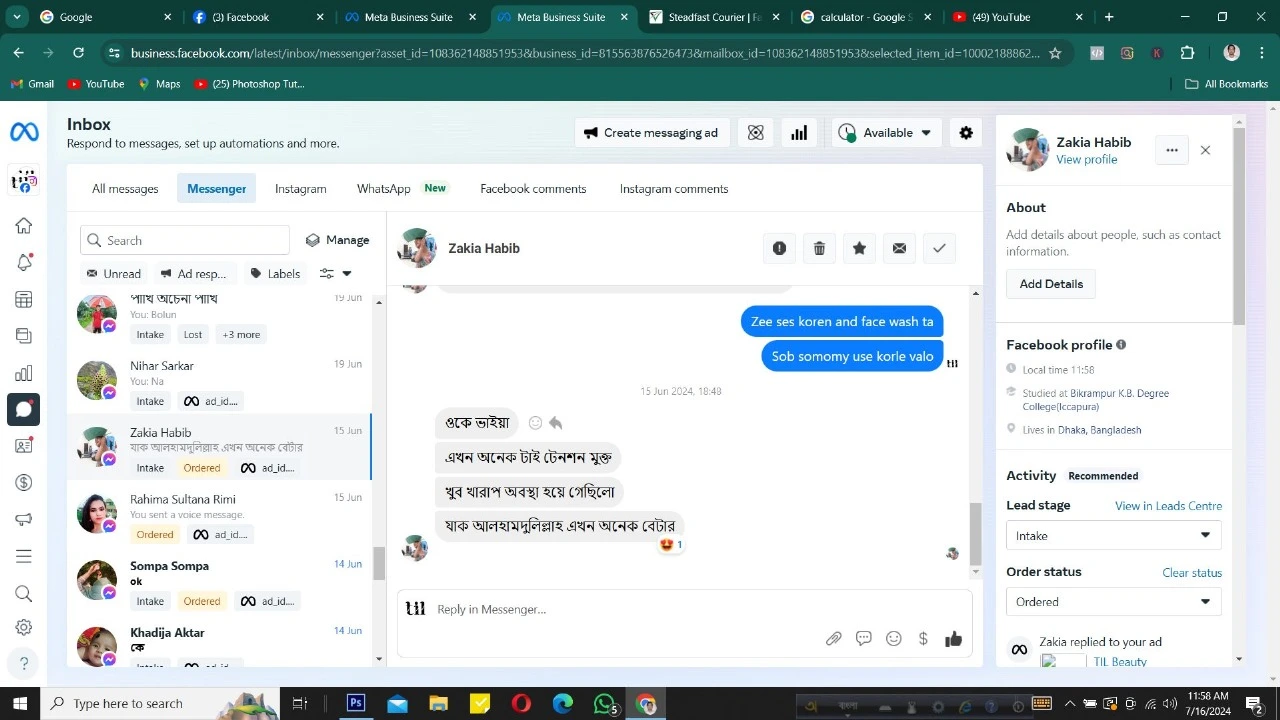Attach a file using the paperclip icon

point(833,639)
